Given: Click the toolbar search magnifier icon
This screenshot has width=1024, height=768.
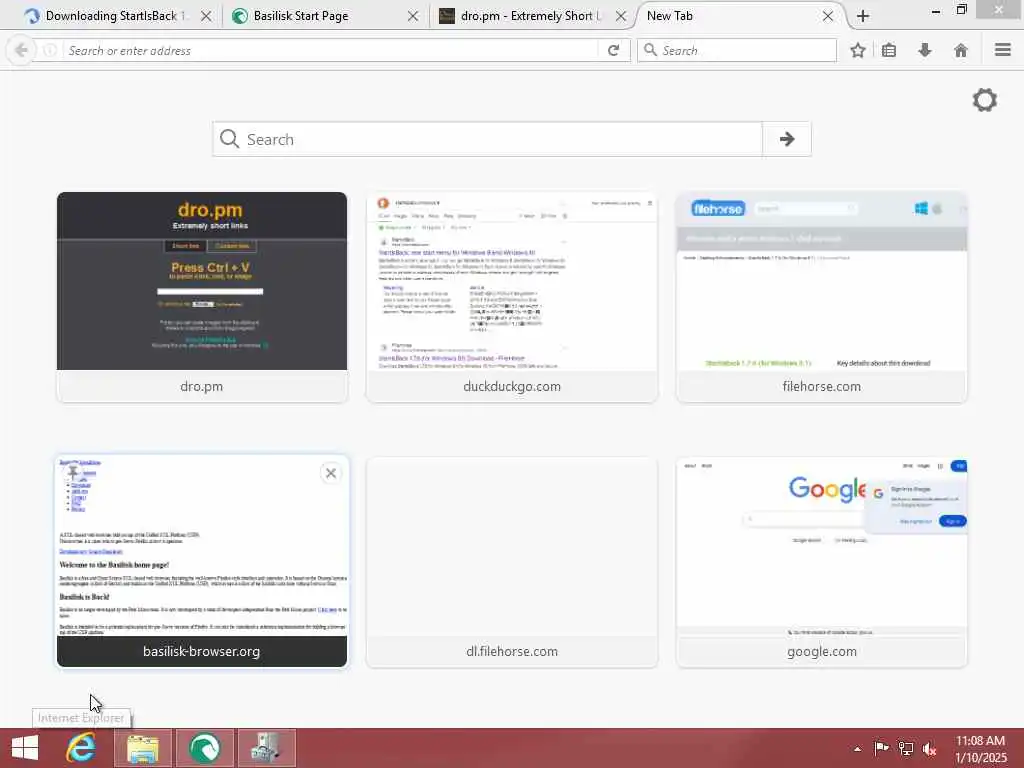Looking at the screenshot, I should coord(650,50).
